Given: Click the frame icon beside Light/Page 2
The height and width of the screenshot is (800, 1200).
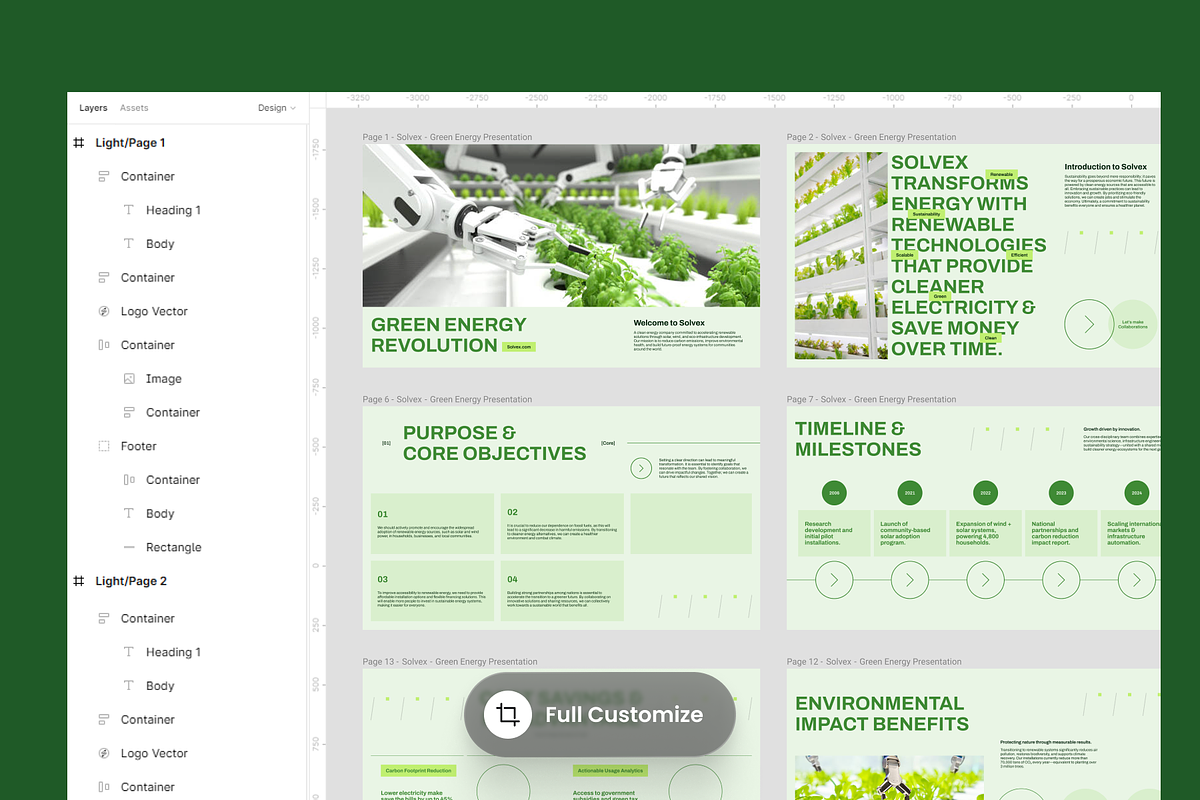Looking at the screenshot, I should pyautogui.click(x=79, y=581).
